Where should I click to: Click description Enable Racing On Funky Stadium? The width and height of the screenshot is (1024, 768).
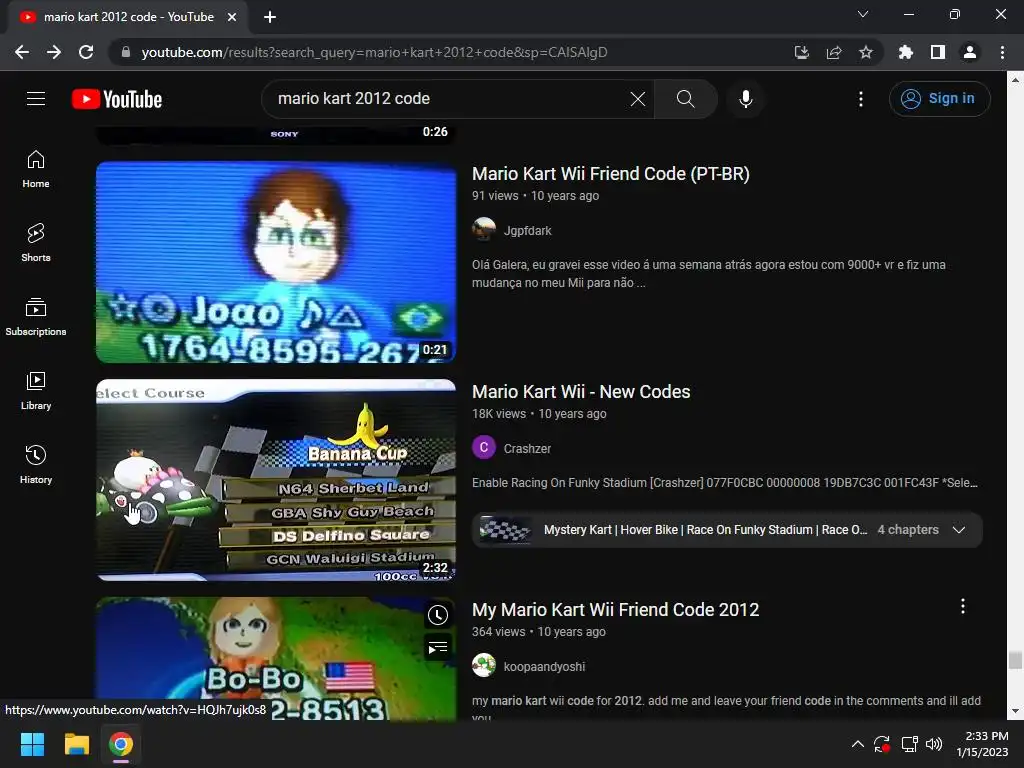tap(725, 483)
